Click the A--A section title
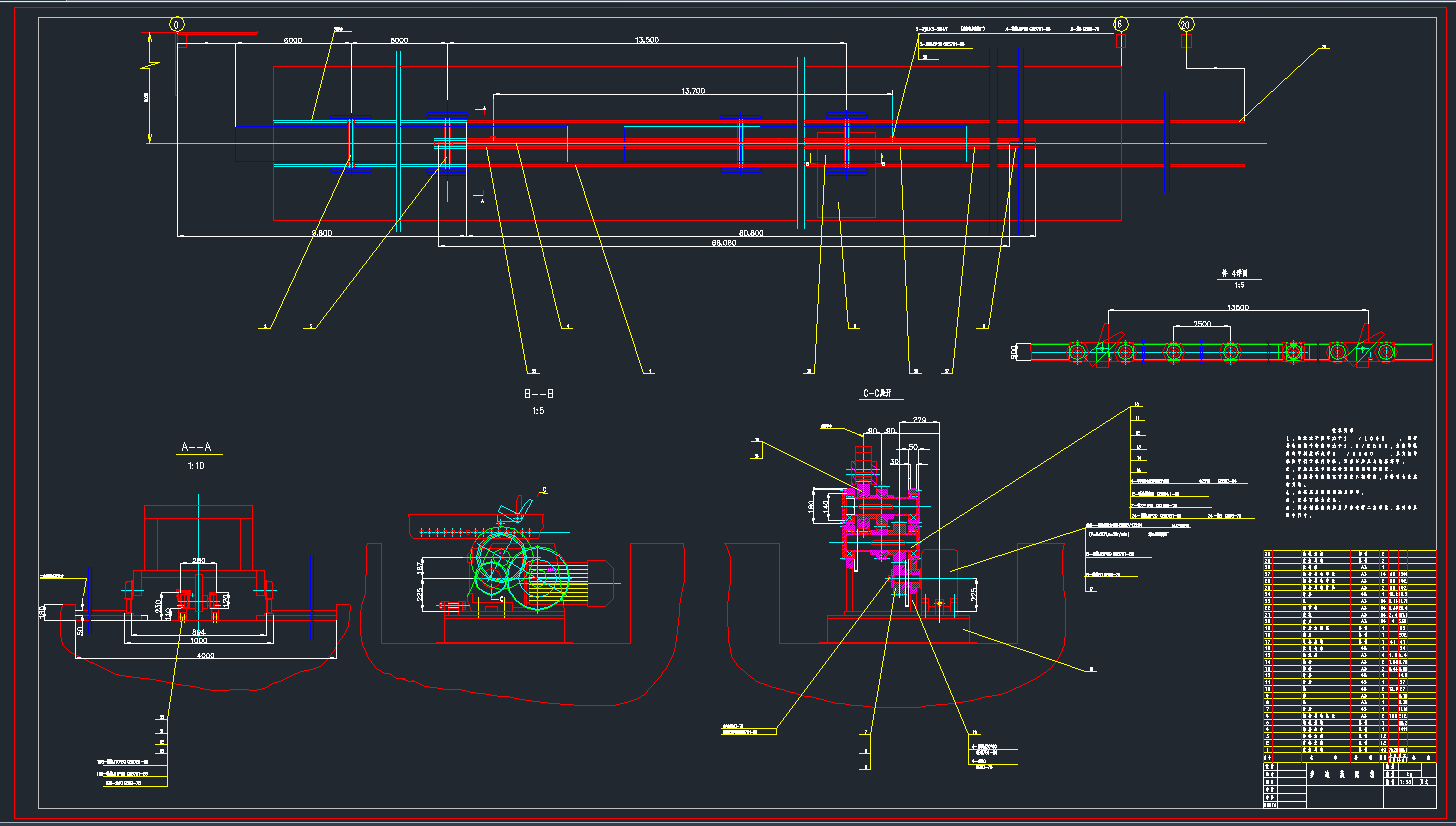The width and height of the screenshot is (1456, 826). click(198, 447)
